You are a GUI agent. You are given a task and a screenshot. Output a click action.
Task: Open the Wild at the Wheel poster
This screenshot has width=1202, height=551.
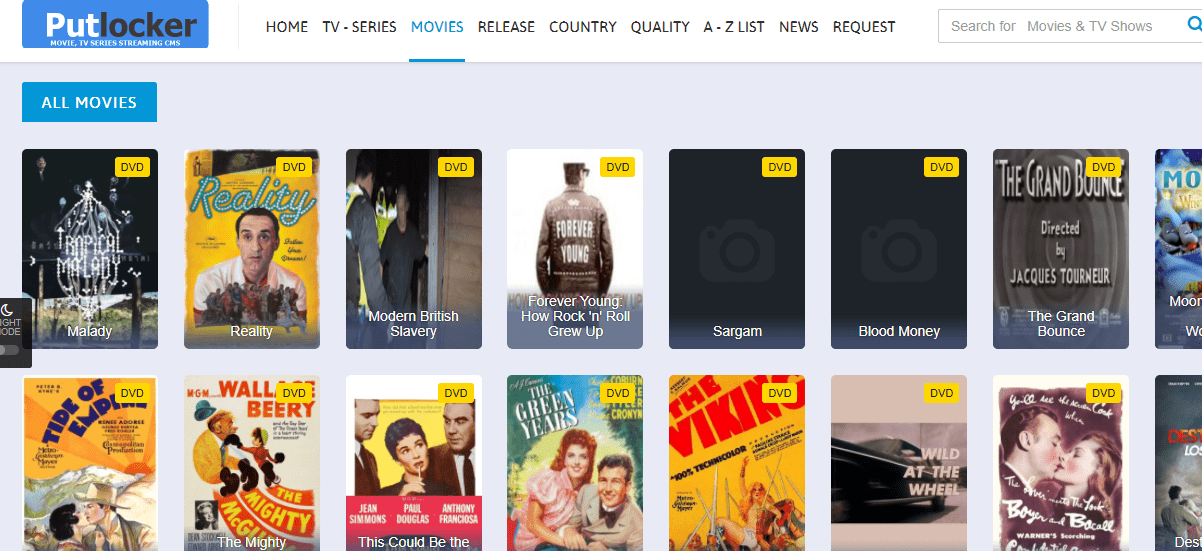[x=899, y=463]
